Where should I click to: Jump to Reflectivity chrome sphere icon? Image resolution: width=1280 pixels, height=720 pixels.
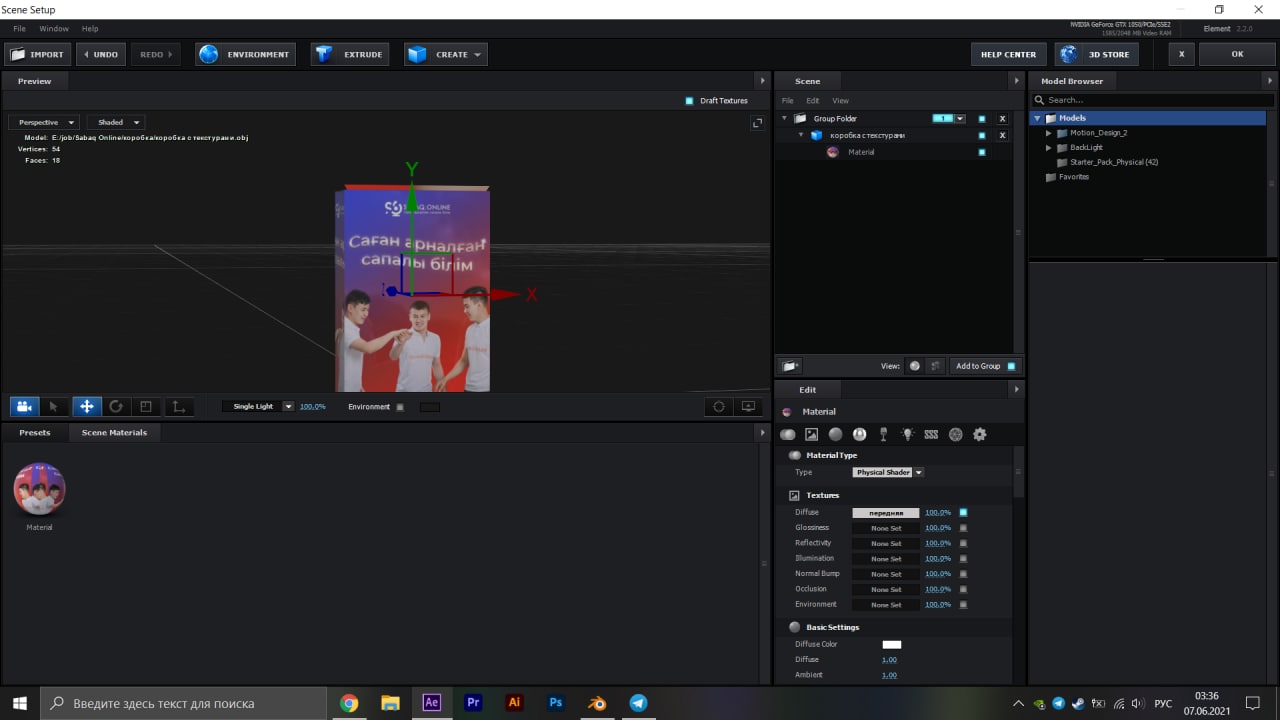(x=859, y=434)
